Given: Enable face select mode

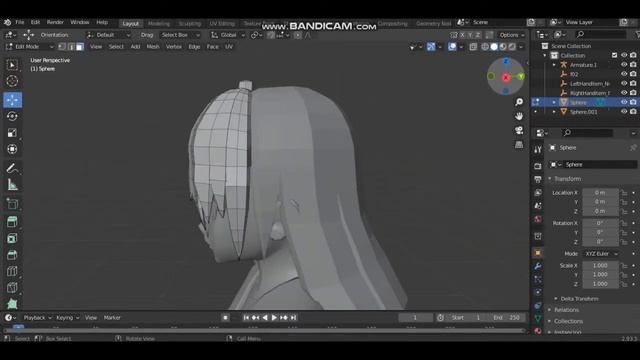Looking at the screenshot, I should 80,47.
